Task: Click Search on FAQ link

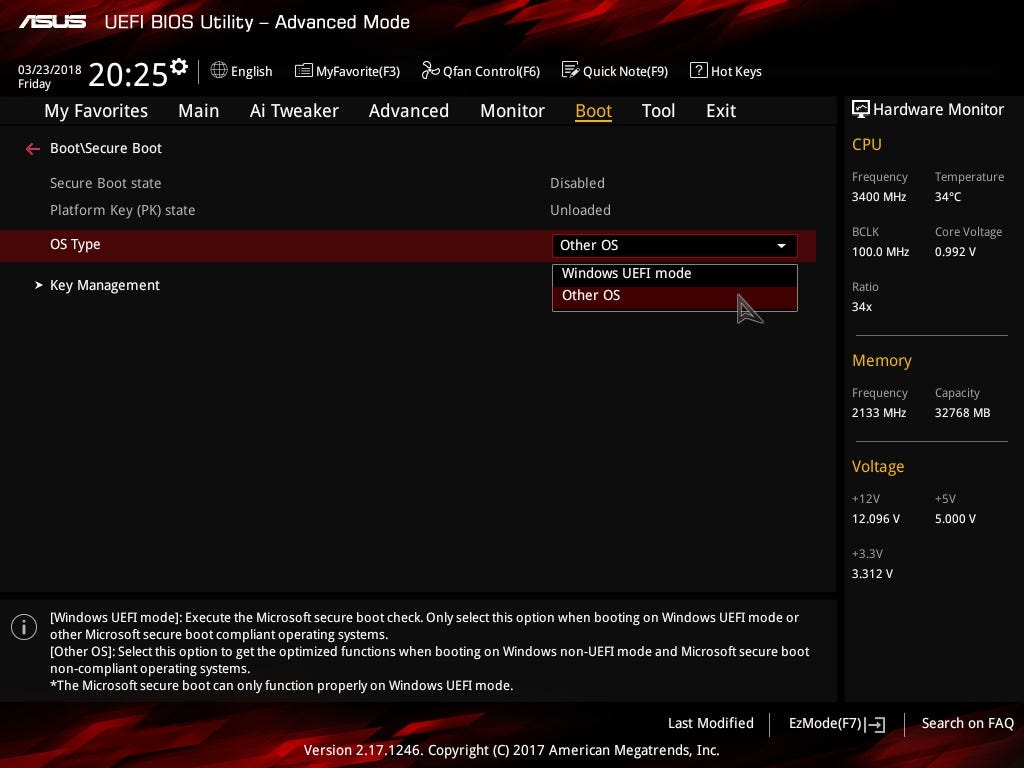Action: coord(967,724)
